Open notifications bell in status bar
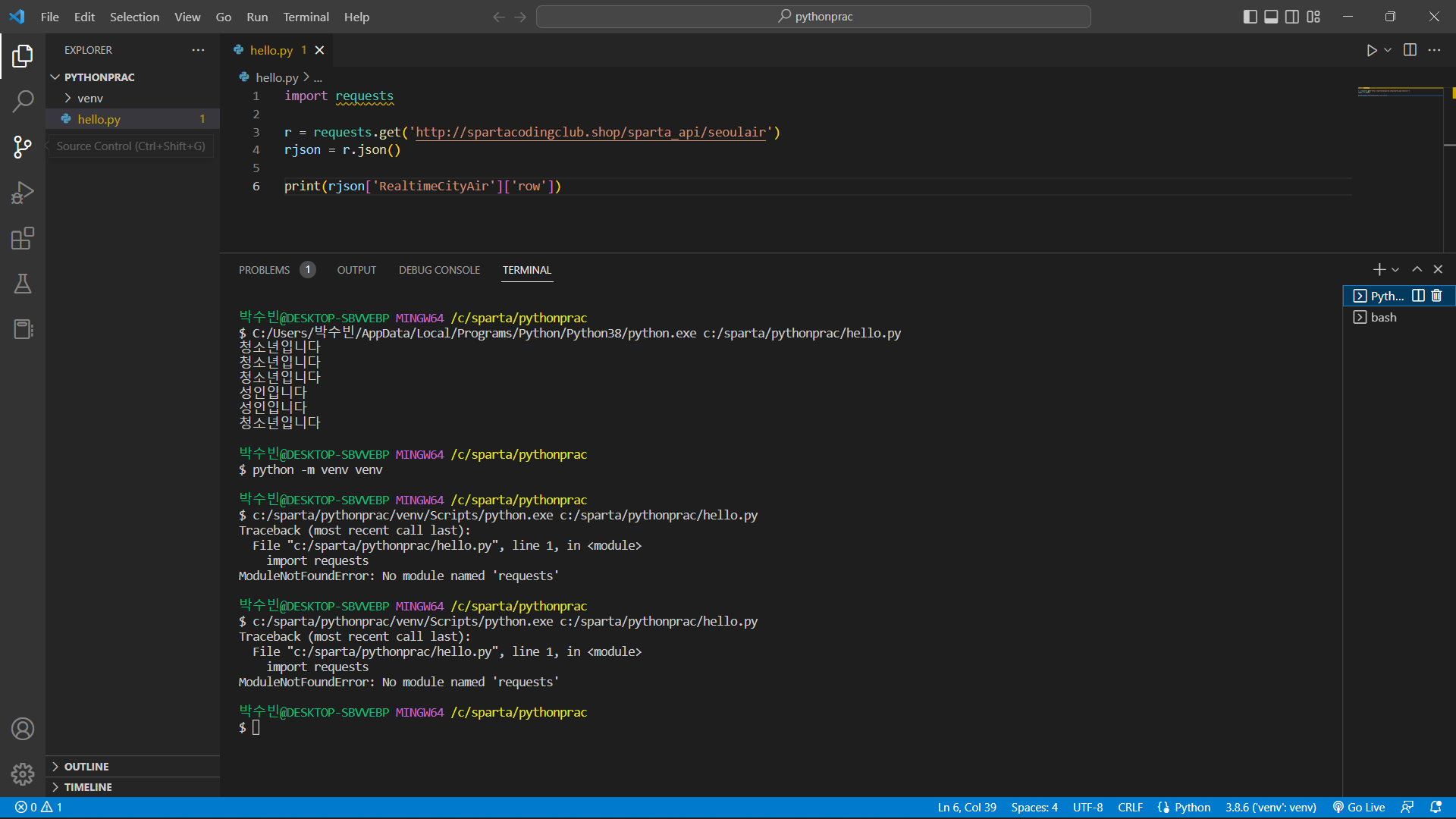Viewport: 1456px width, 819px height. click(1436, 808)
